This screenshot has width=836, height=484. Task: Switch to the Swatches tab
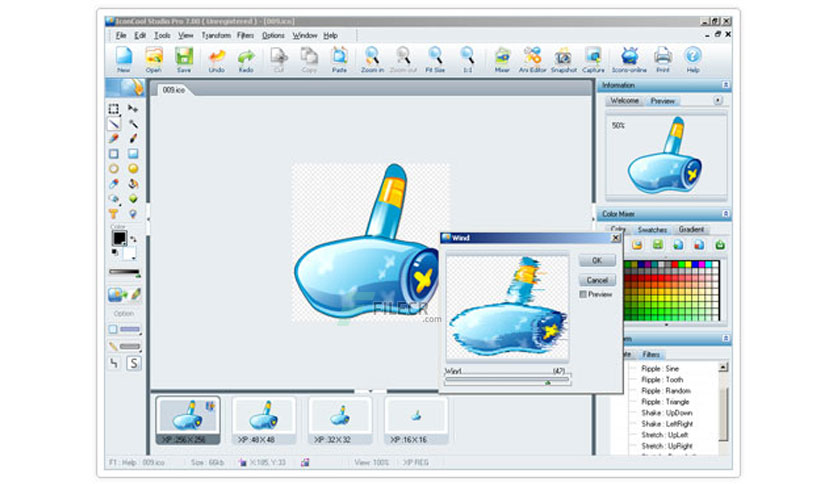point(652,229)
